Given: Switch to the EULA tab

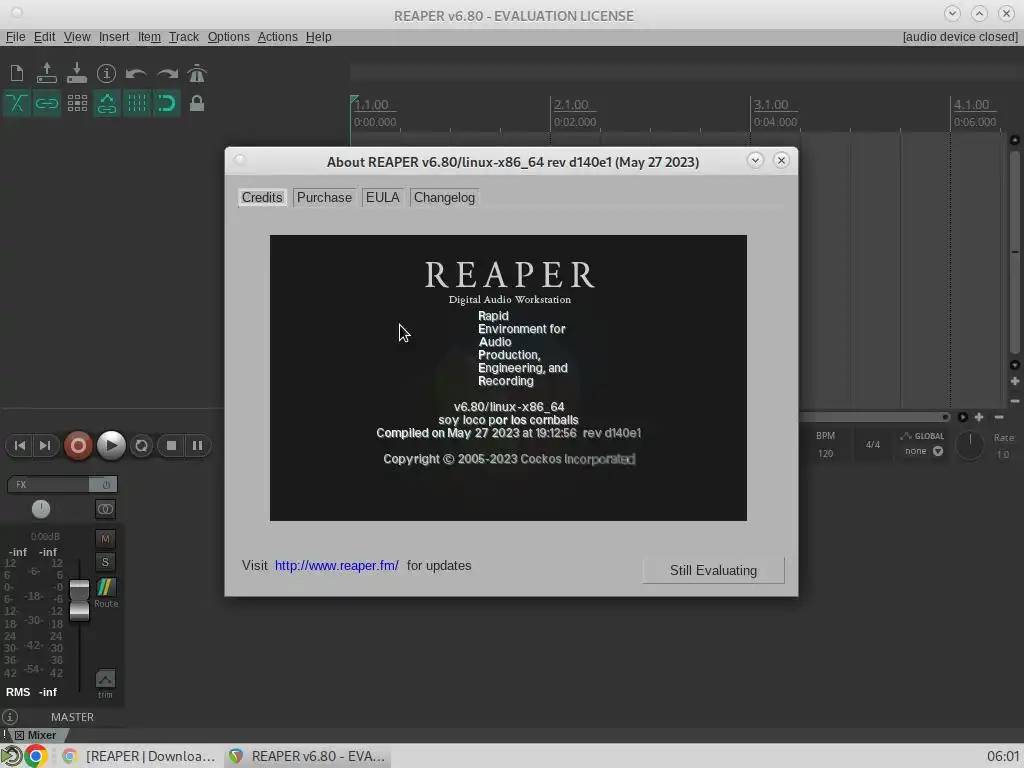Looking at the screenshot, I should (x=382, y=197).
